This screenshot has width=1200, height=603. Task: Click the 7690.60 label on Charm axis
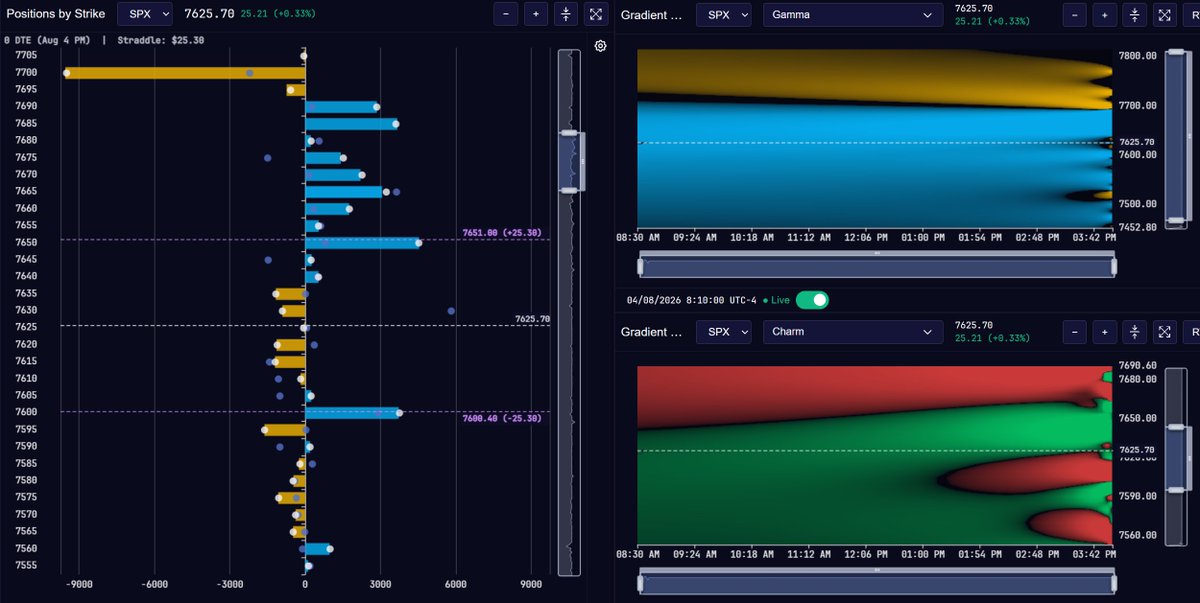(x=1138, y=366)
